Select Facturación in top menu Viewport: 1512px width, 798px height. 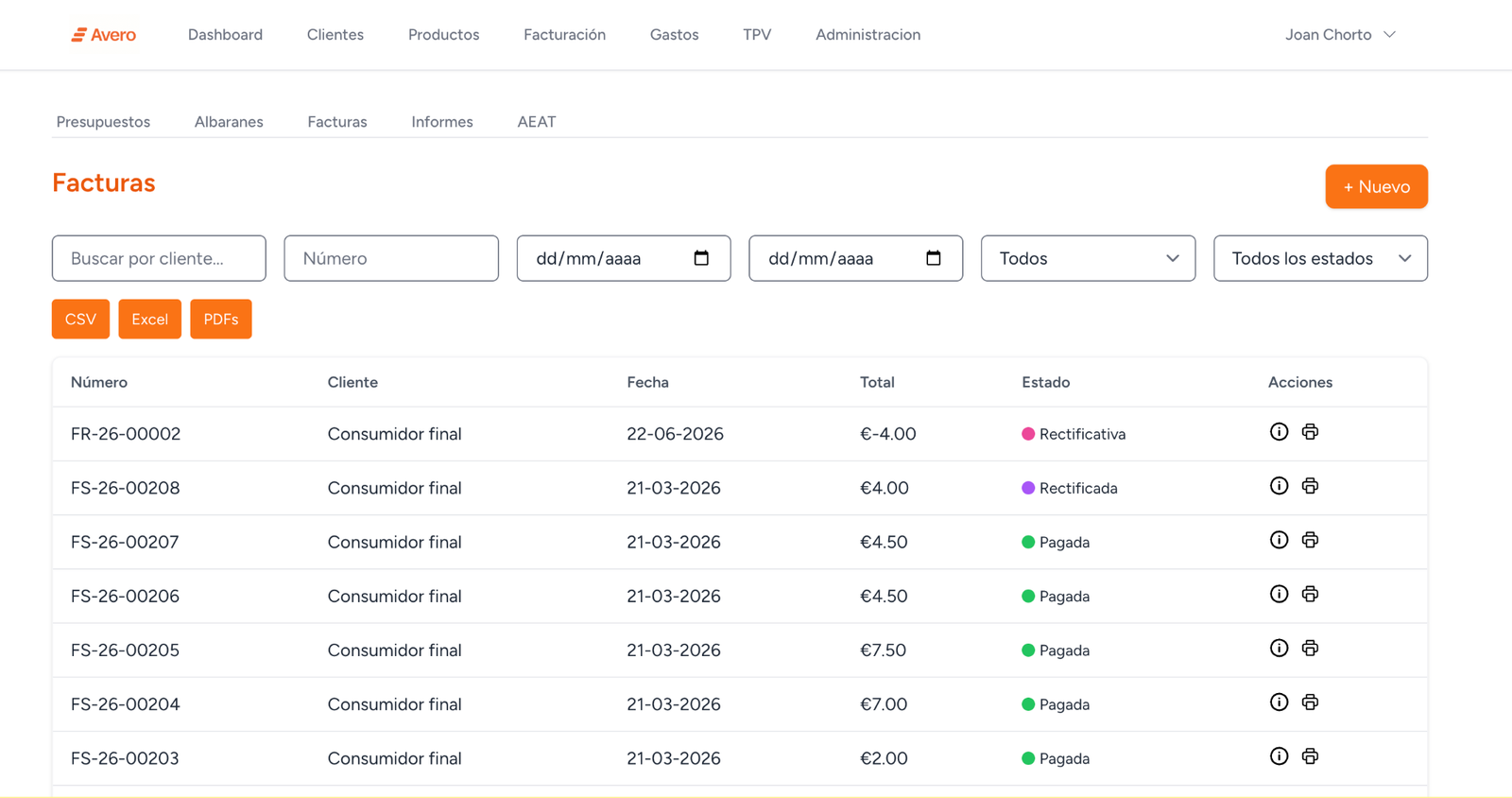click(x=564, y=35)
